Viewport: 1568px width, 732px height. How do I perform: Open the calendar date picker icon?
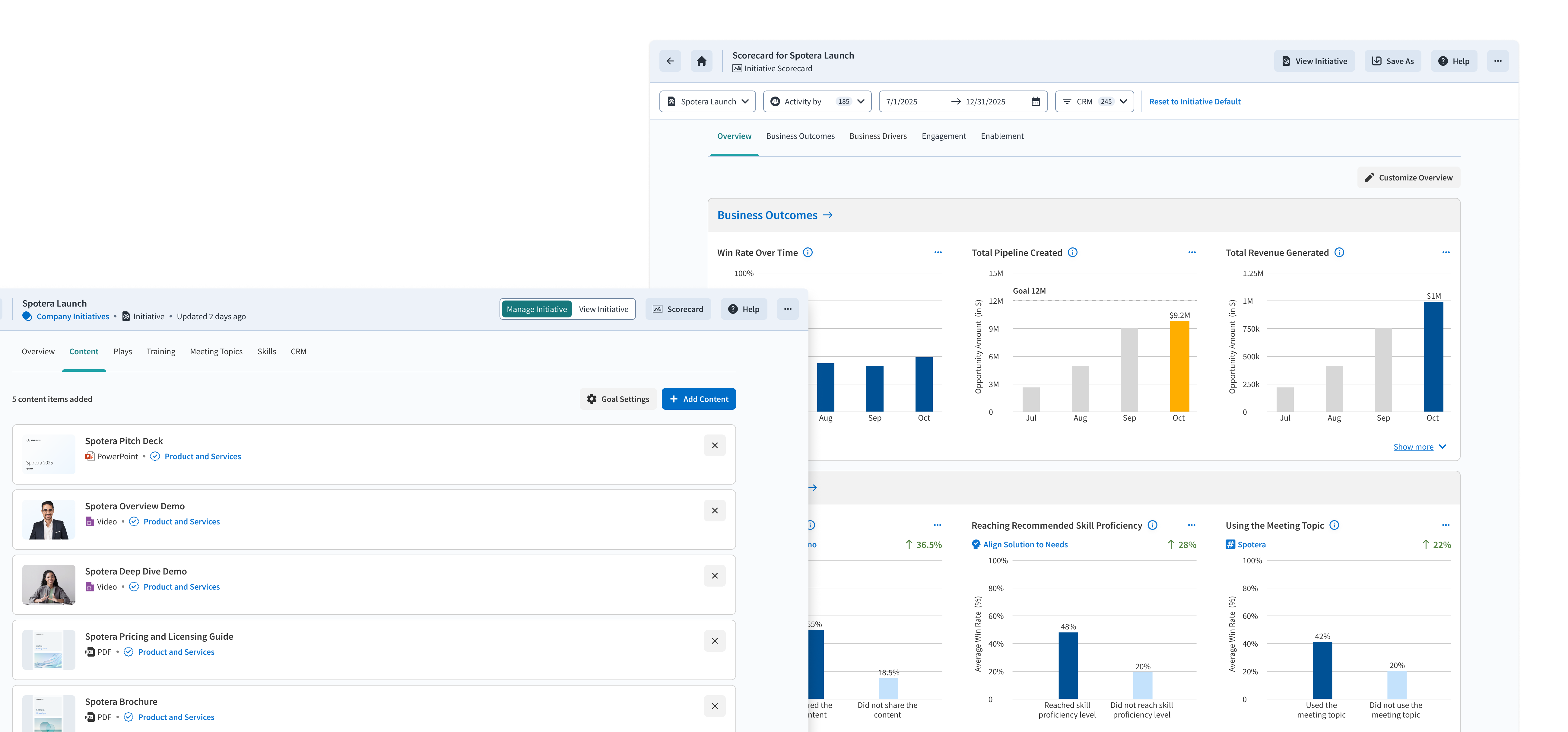(1035, 102)
